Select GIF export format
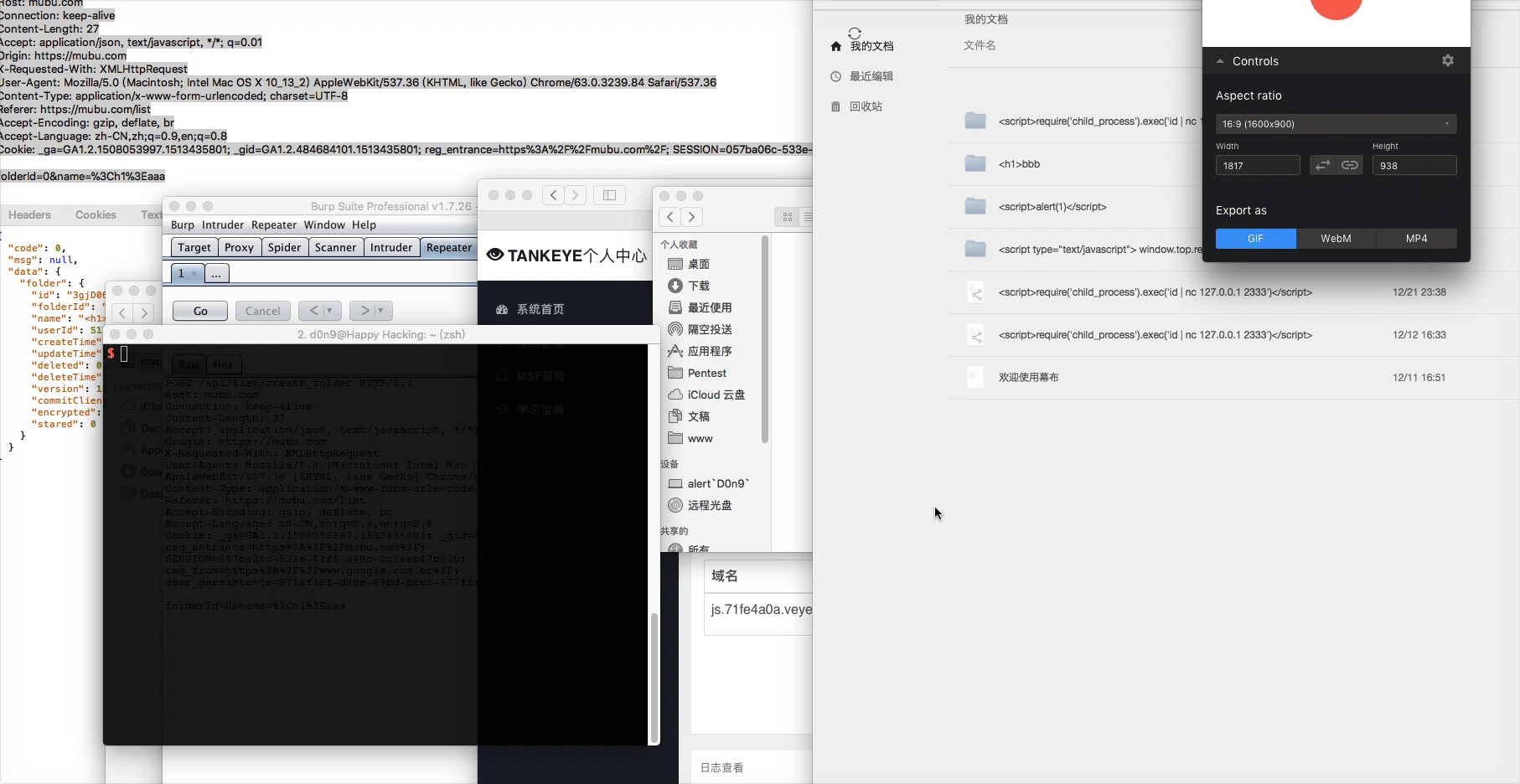The width and height of the screenshot is (1520, 784). (1255, 239)
